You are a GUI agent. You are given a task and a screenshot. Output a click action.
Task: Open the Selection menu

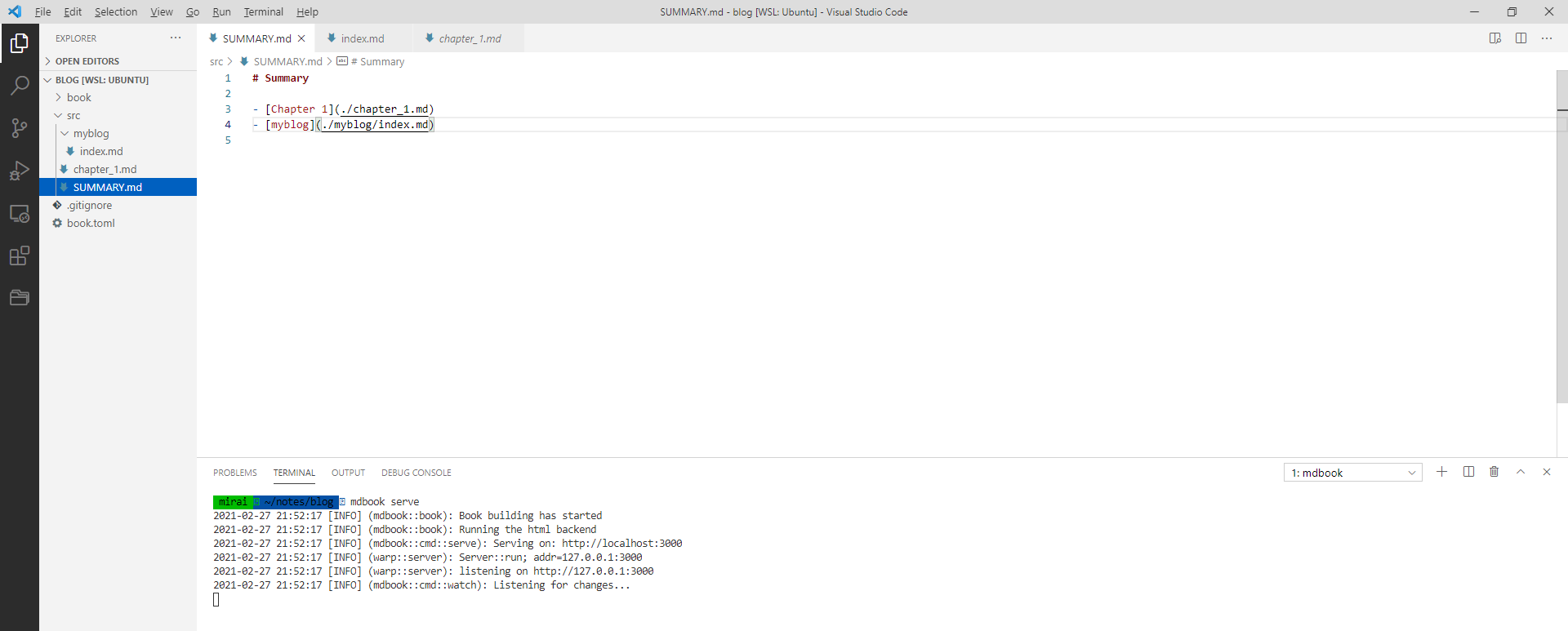(116, 12)
